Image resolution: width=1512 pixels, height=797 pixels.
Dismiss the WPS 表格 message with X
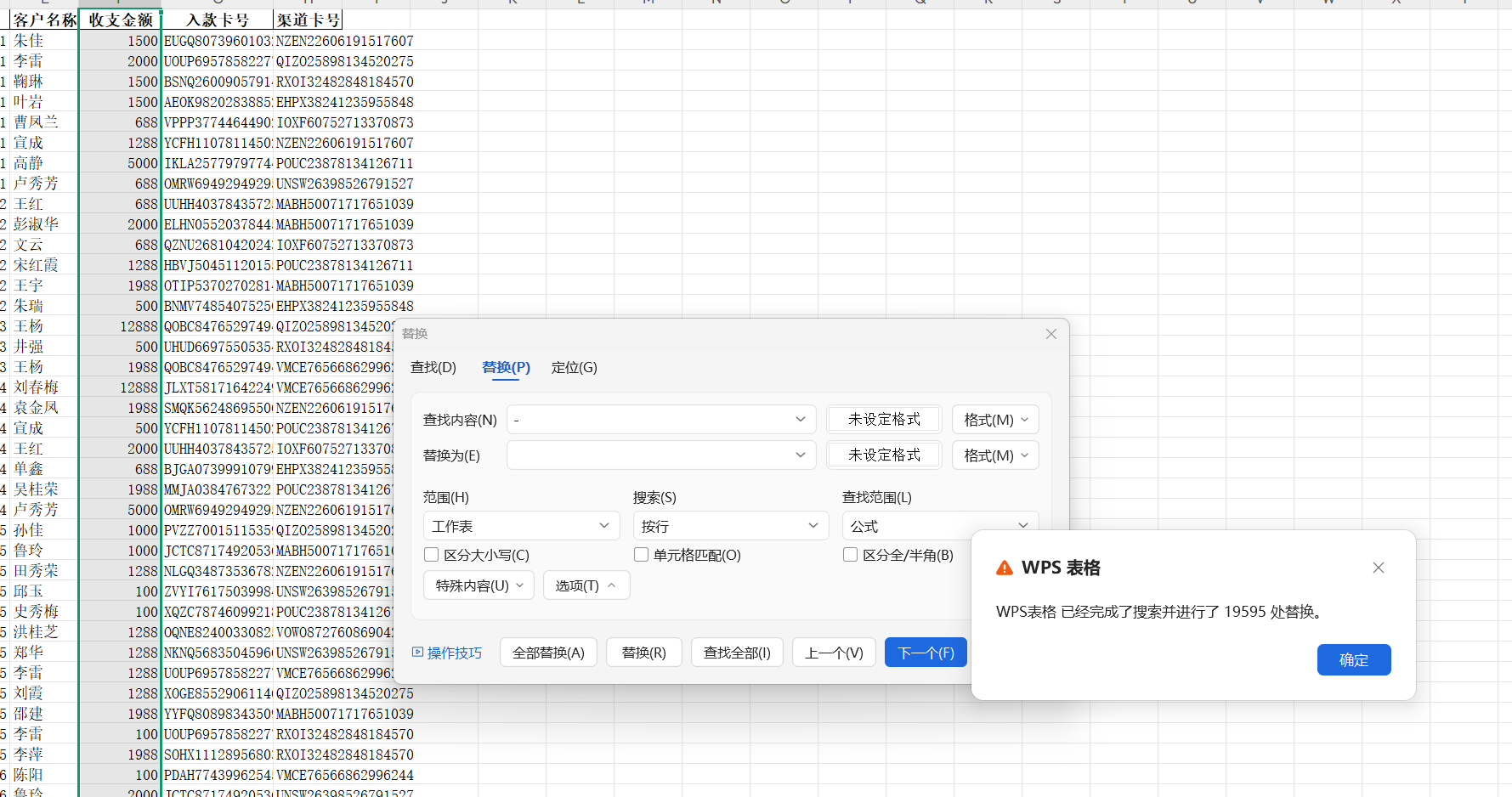[1379, 568]
